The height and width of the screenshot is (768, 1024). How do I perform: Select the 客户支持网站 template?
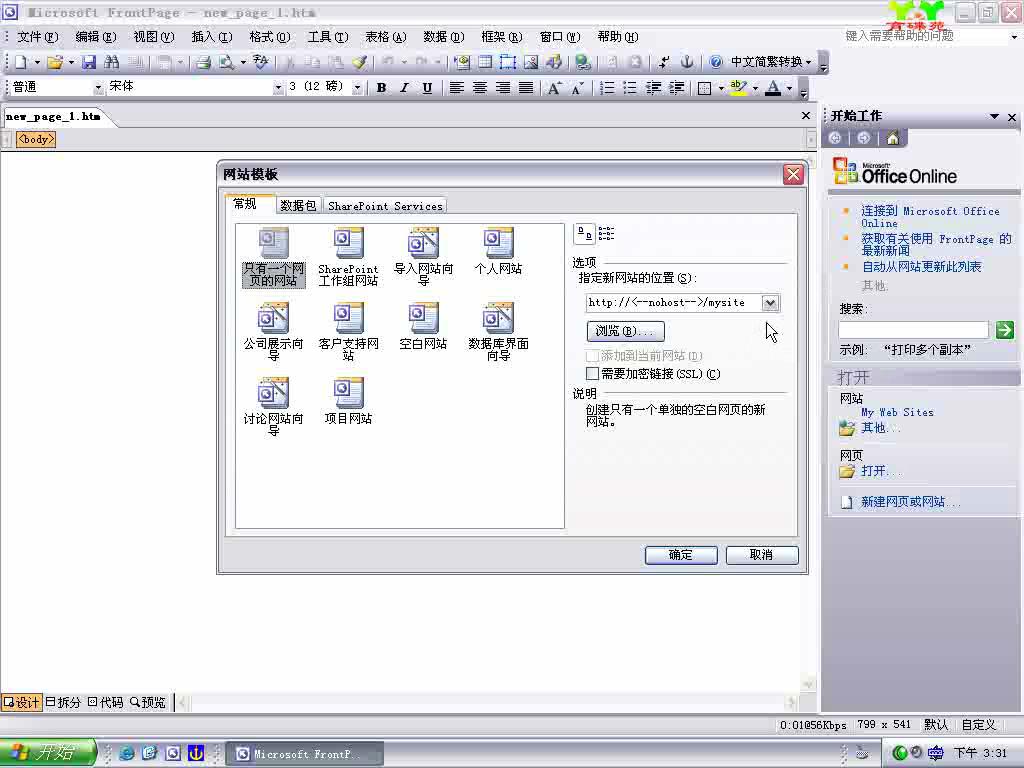click(348, 332)
